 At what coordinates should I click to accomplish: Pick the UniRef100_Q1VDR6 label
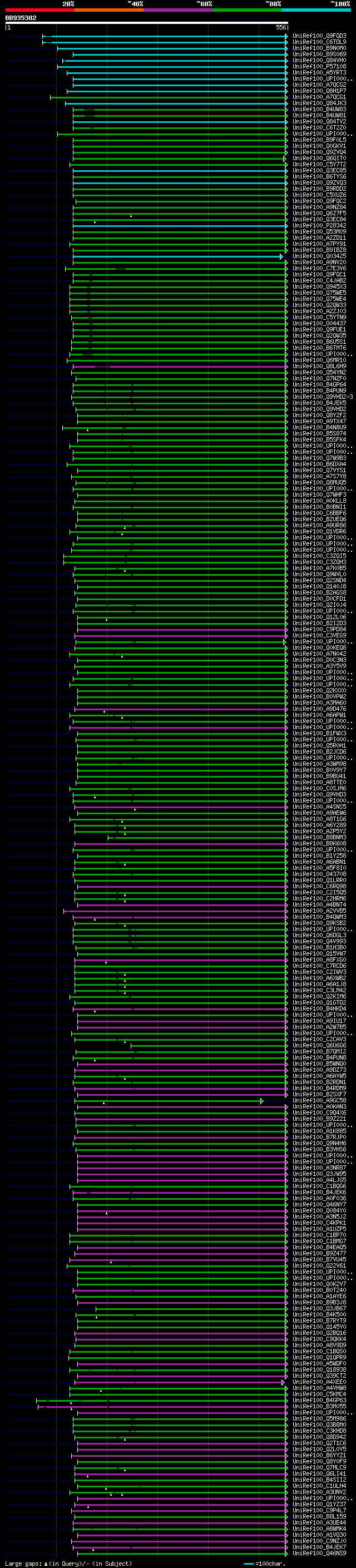pos(319,531)
